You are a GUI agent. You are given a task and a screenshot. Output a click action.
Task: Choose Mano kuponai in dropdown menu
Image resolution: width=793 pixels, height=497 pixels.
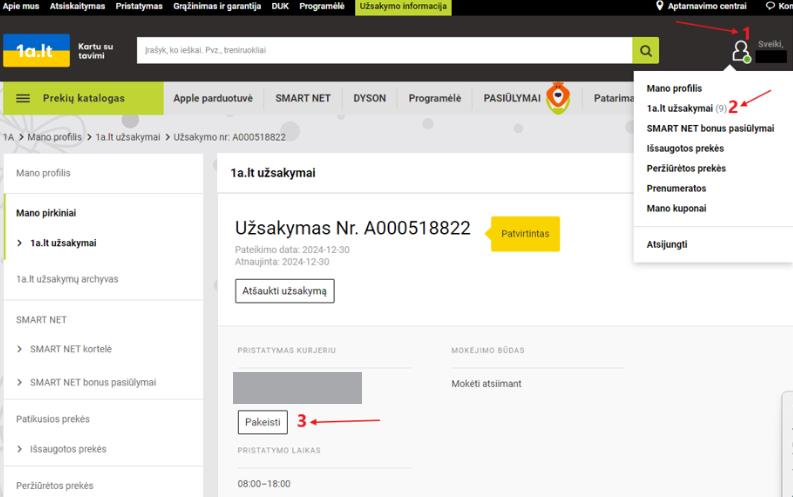pyautogui.click(x=676, y=208)
